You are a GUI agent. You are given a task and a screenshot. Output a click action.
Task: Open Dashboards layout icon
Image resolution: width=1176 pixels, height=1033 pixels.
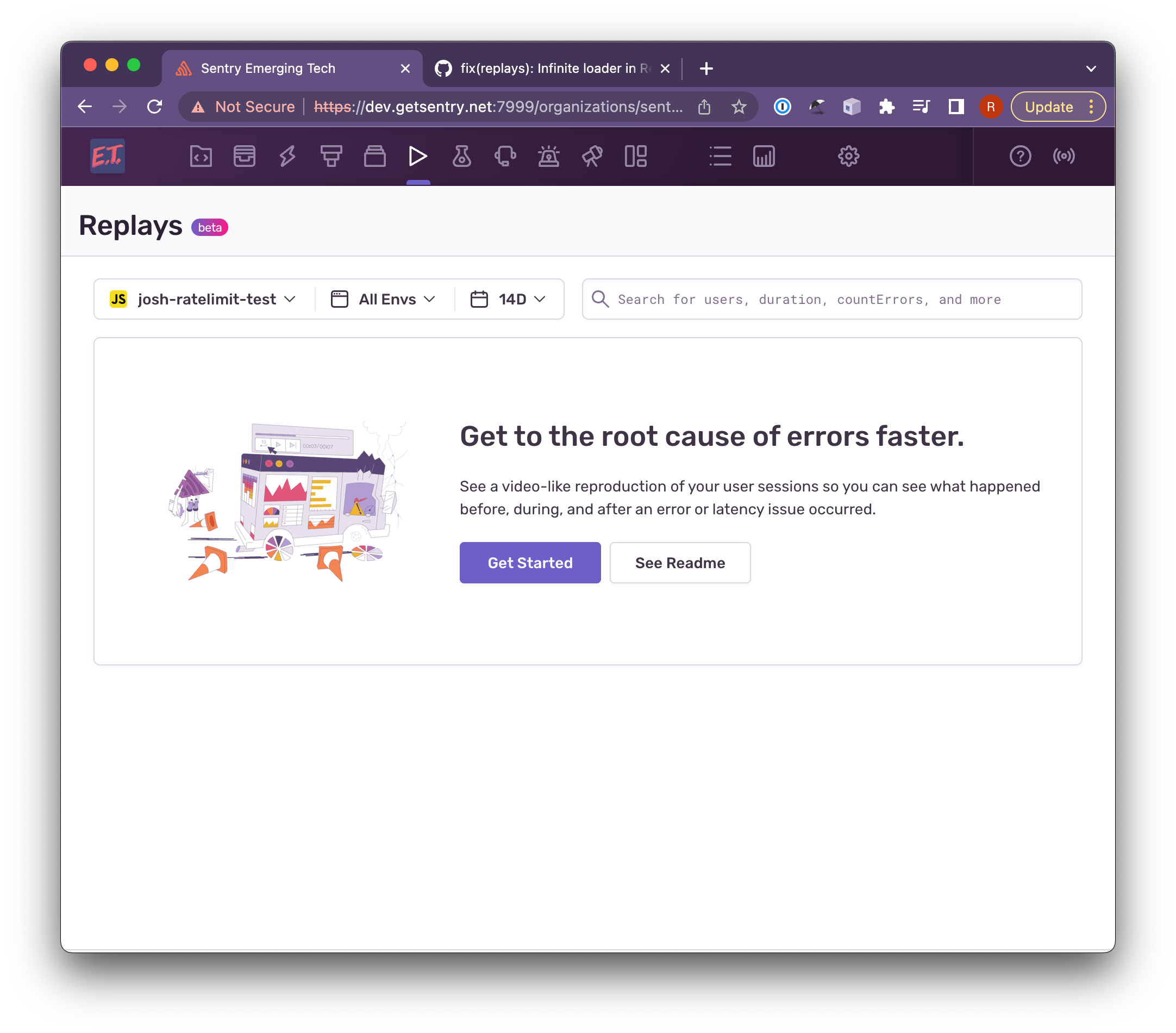(635, 156)
